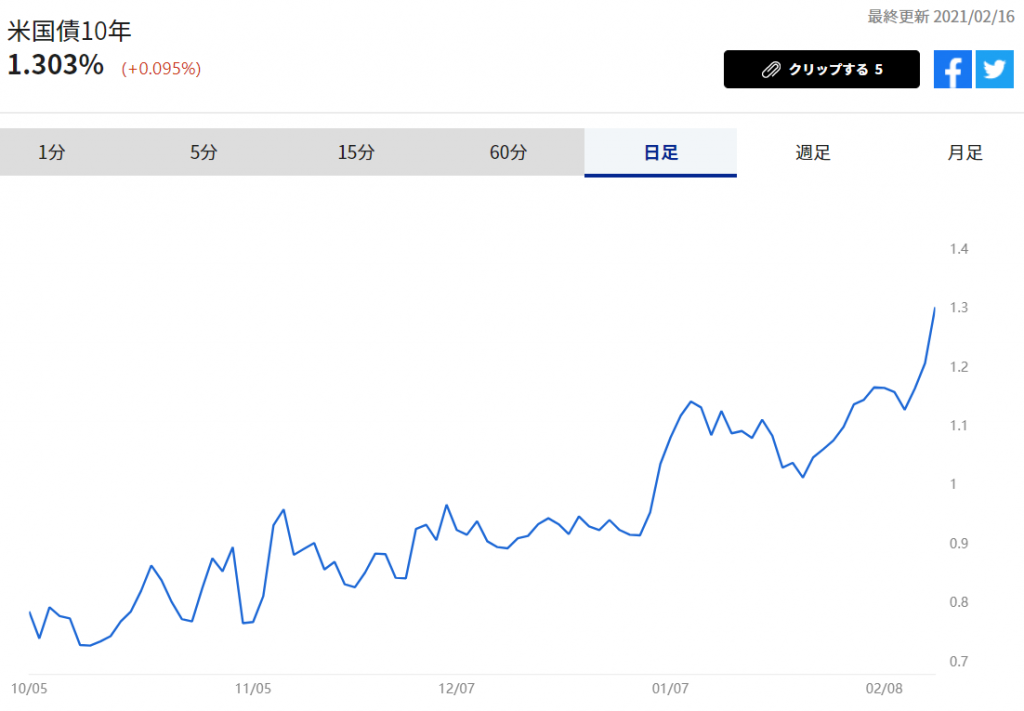Click the 01/07 date axis label

pos(669,689)
